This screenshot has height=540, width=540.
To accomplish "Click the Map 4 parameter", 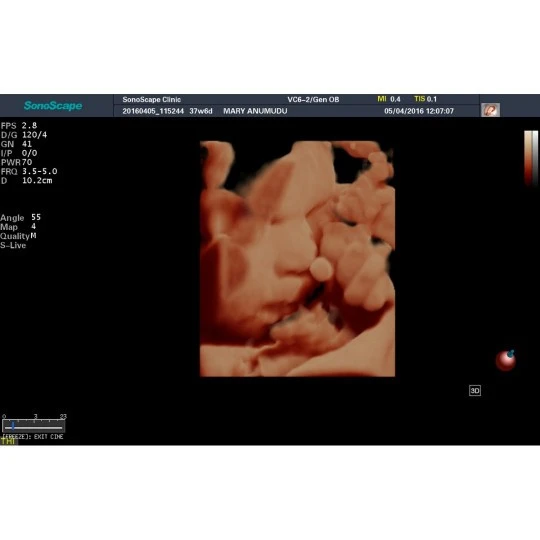I will [x=18, y=227].
